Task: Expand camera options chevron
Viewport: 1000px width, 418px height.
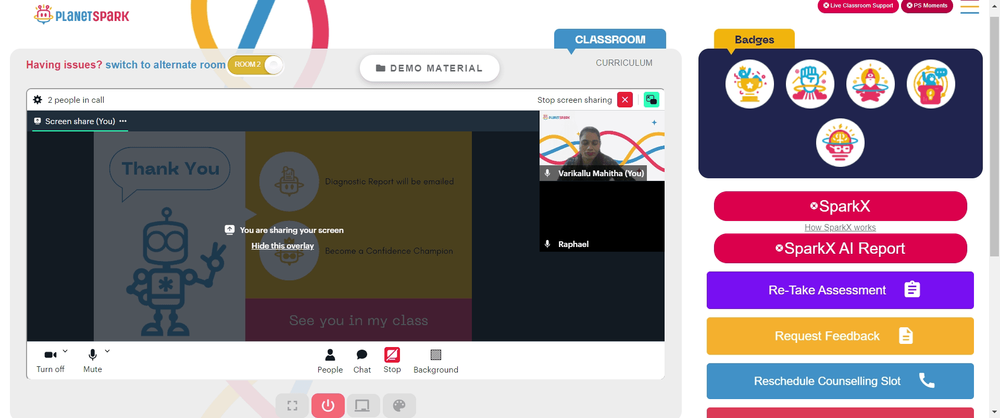Action: 65,351
